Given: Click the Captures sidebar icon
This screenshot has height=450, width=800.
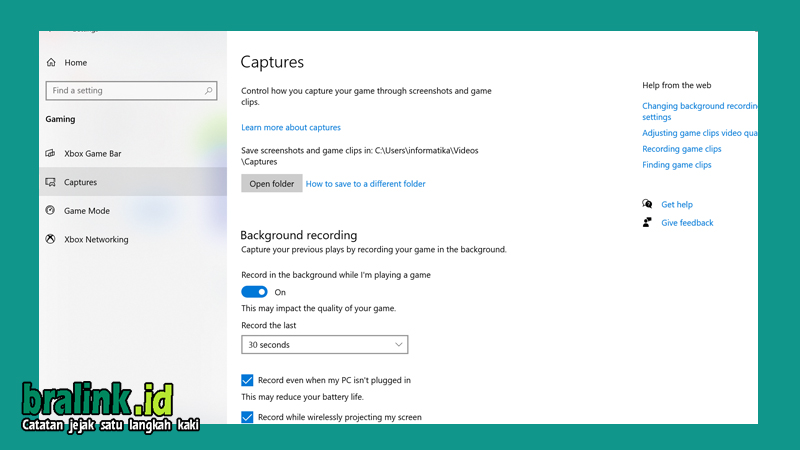Looking at the screenshot, I should coord(51,182).
